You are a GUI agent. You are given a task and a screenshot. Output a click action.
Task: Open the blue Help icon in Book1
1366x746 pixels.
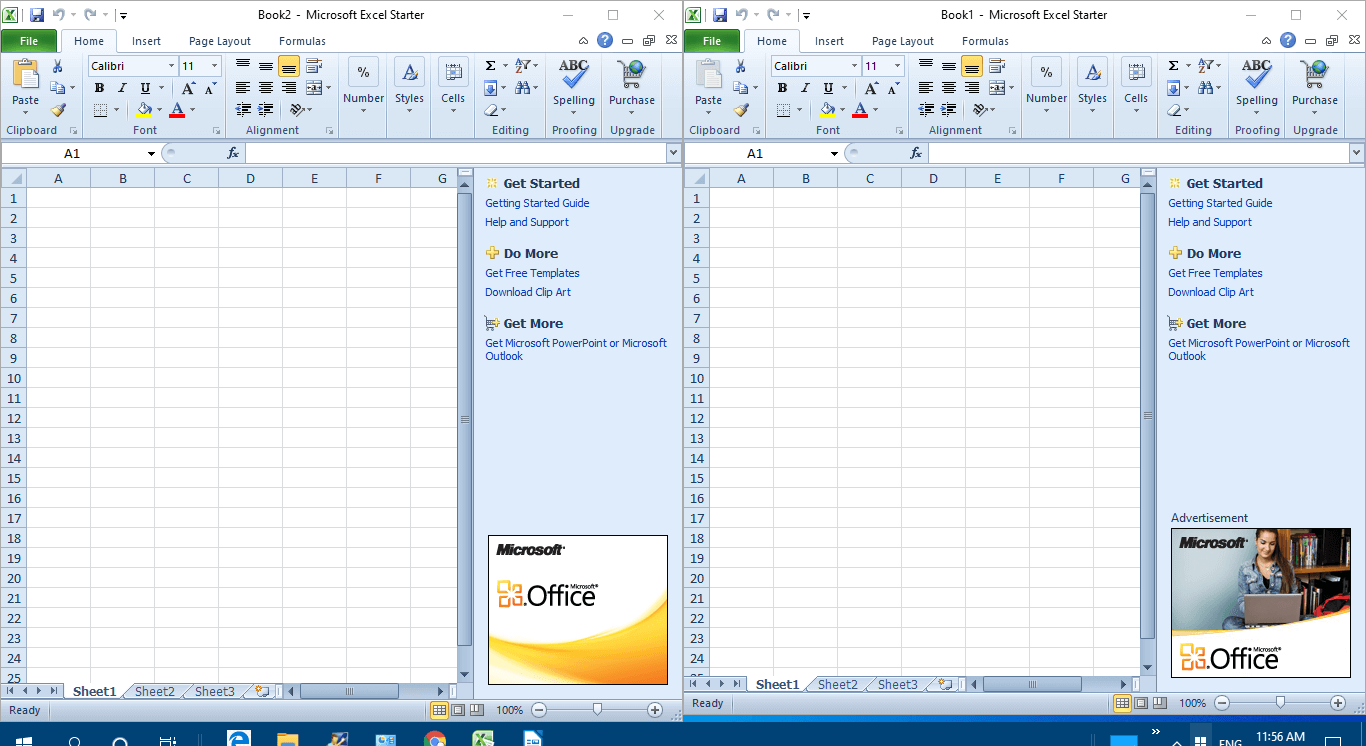[x=1288, y=41]
